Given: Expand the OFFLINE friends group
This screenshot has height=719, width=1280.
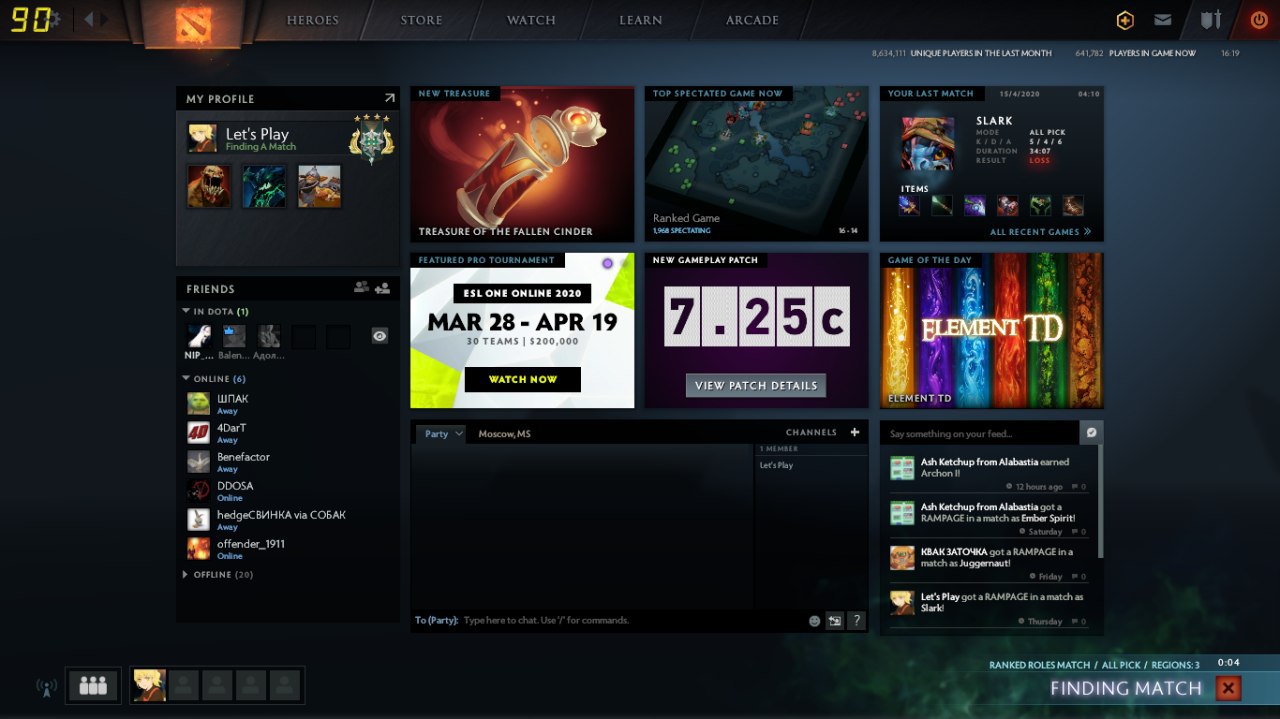Looking at the screenshot, I should (186, 574).
